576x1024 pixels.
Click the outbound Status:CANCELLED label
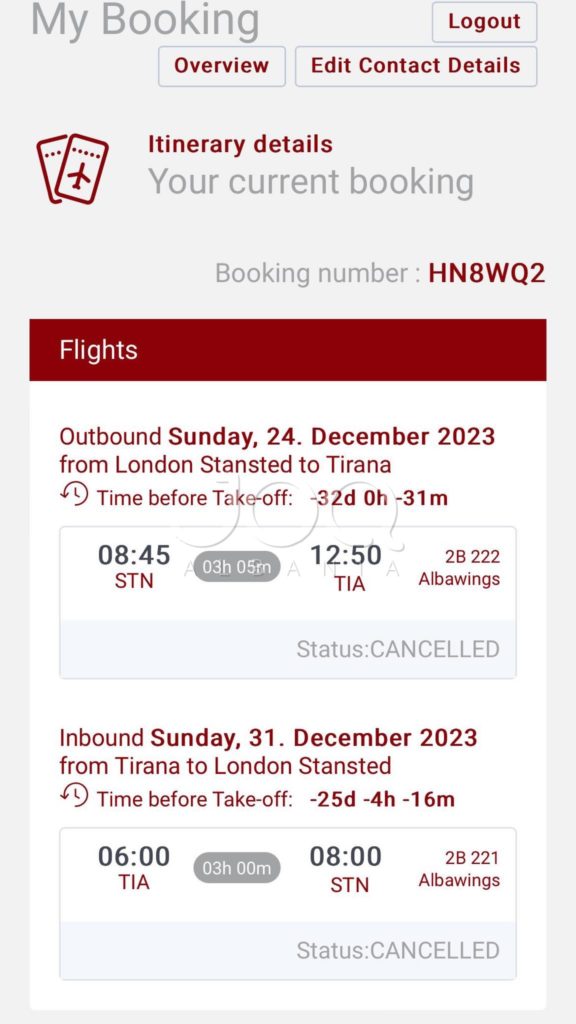[398, 649]
